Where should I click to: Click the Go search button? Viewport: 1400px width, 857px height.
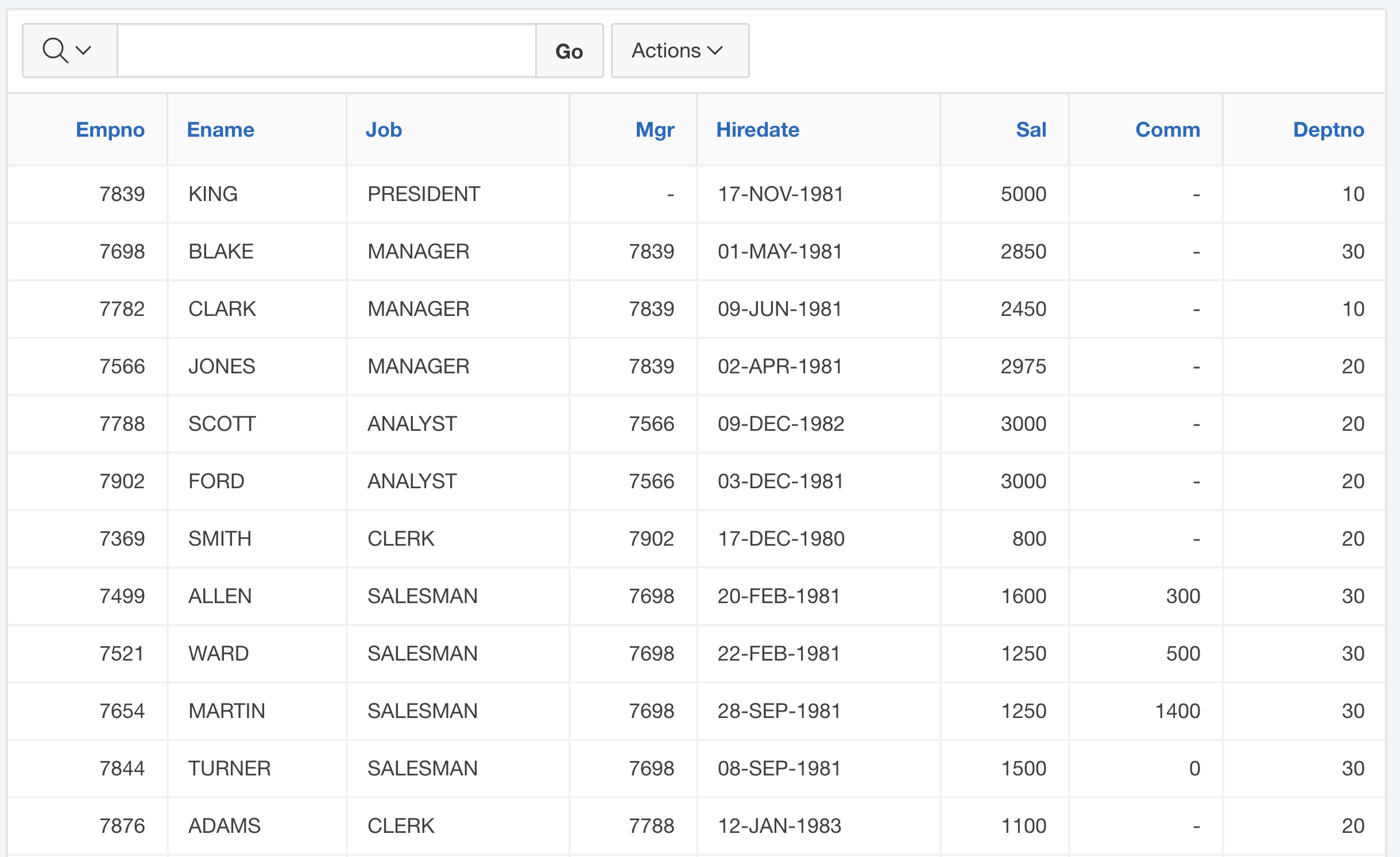(568, 51)
